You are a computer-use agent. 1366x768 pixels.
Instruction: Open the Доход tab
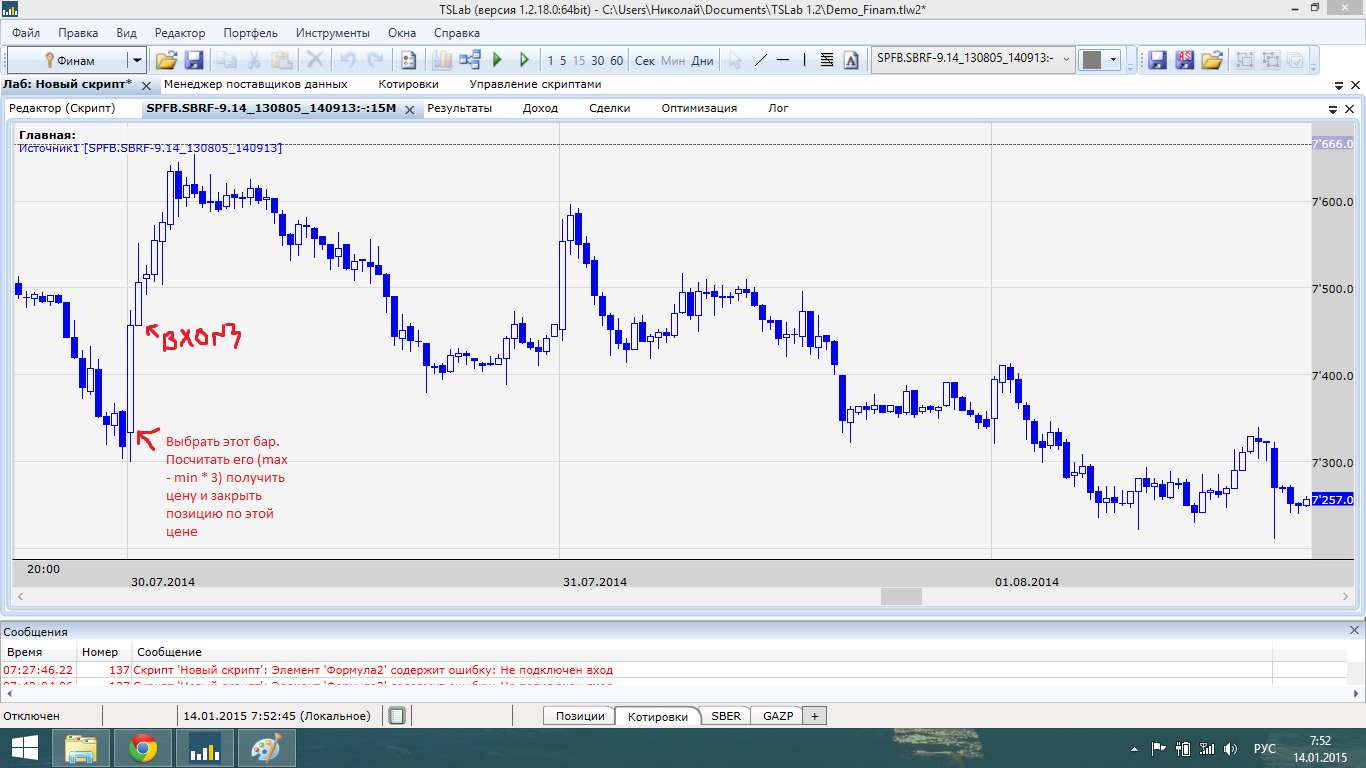coord(541,108)
